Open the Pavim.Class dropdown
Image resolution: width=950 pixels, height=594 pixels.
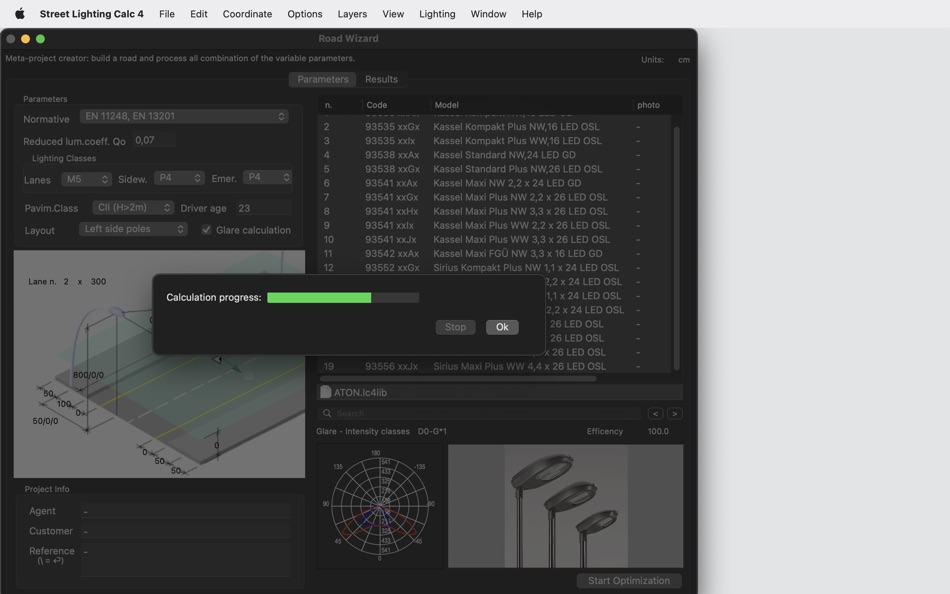click(133, 207)
